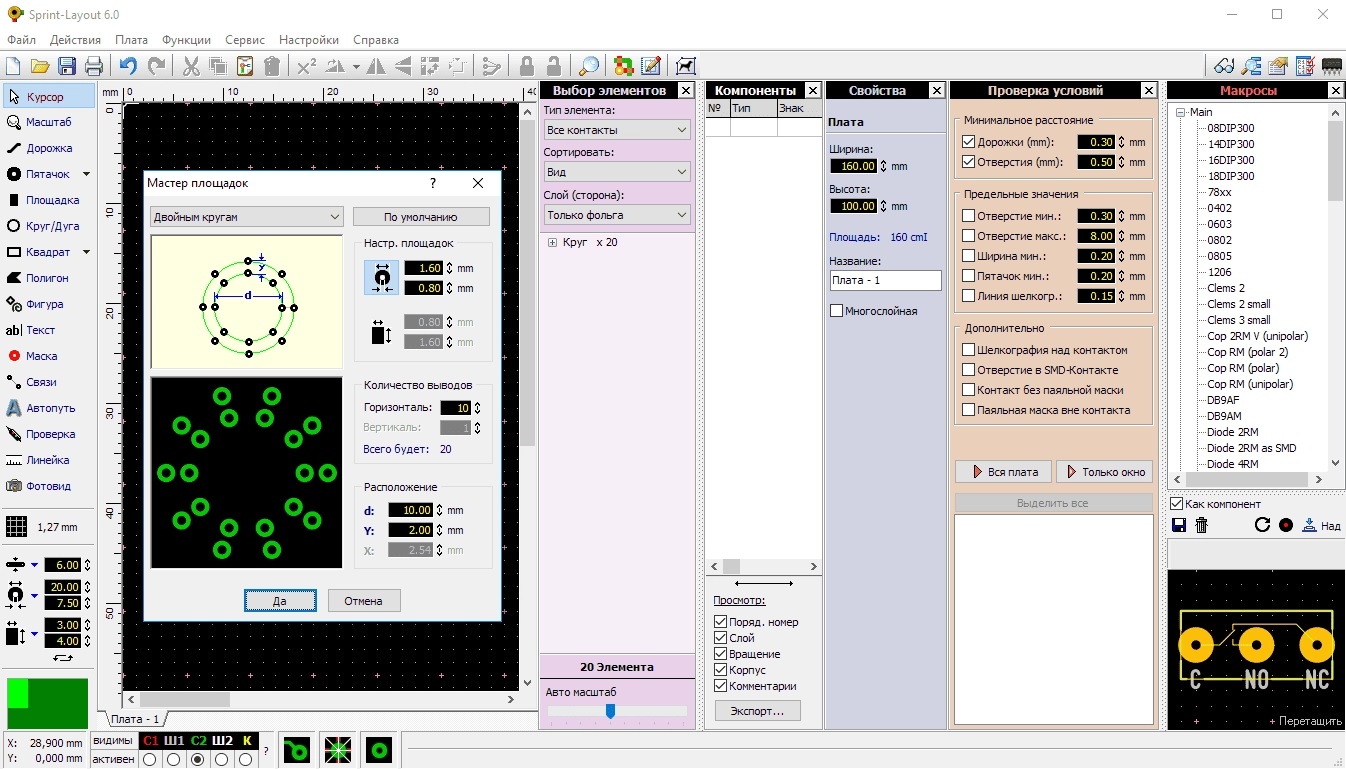The height and width of the screenshot is (769, 1346).
Task: Select the Дорожка track tool
Action: click(x=48, y=148)
